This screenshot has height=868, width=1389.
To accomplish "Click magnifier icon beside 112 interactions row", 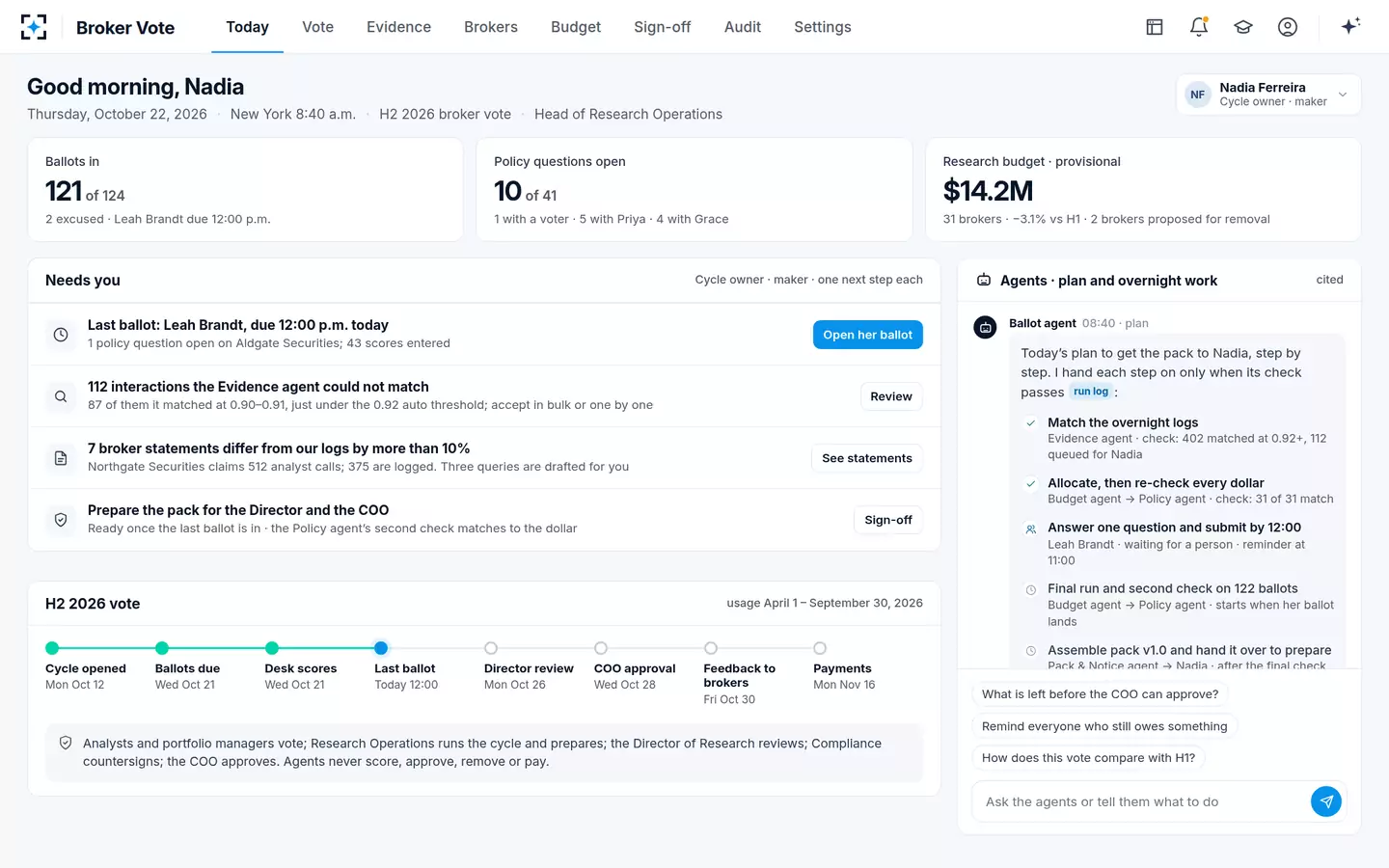I will point(61,396).
